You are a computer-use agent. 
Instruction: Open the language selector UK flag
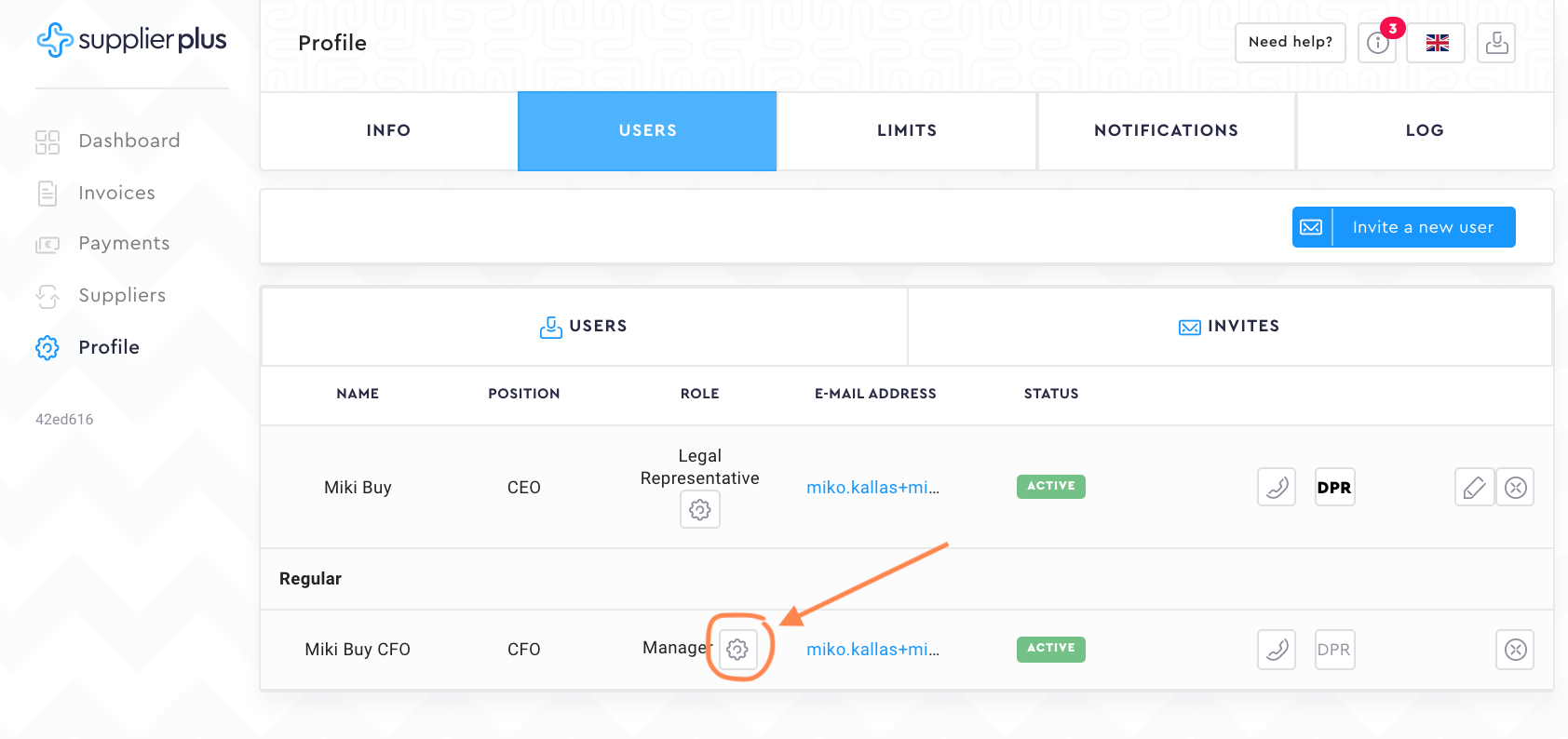pos(1437,43)
